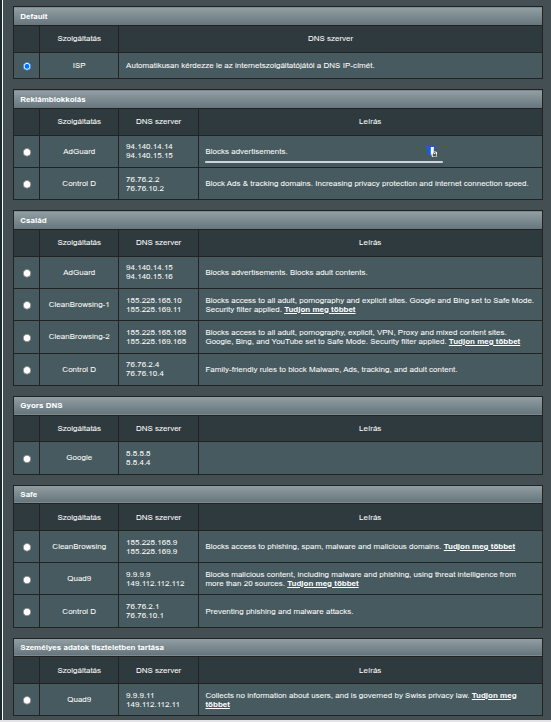Click the 94.140.14.14 DNS server cell
Image resolution: width=551 pixels, height=722 pixels.
[x=158, y=151]
